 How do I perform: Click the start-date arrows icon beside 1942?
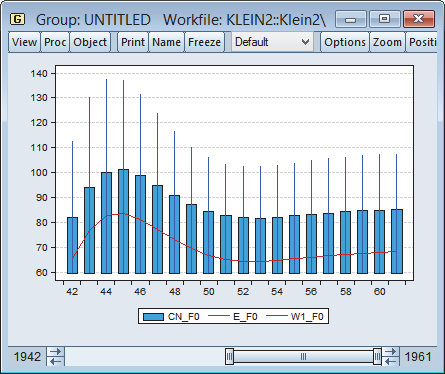(56, 357)
